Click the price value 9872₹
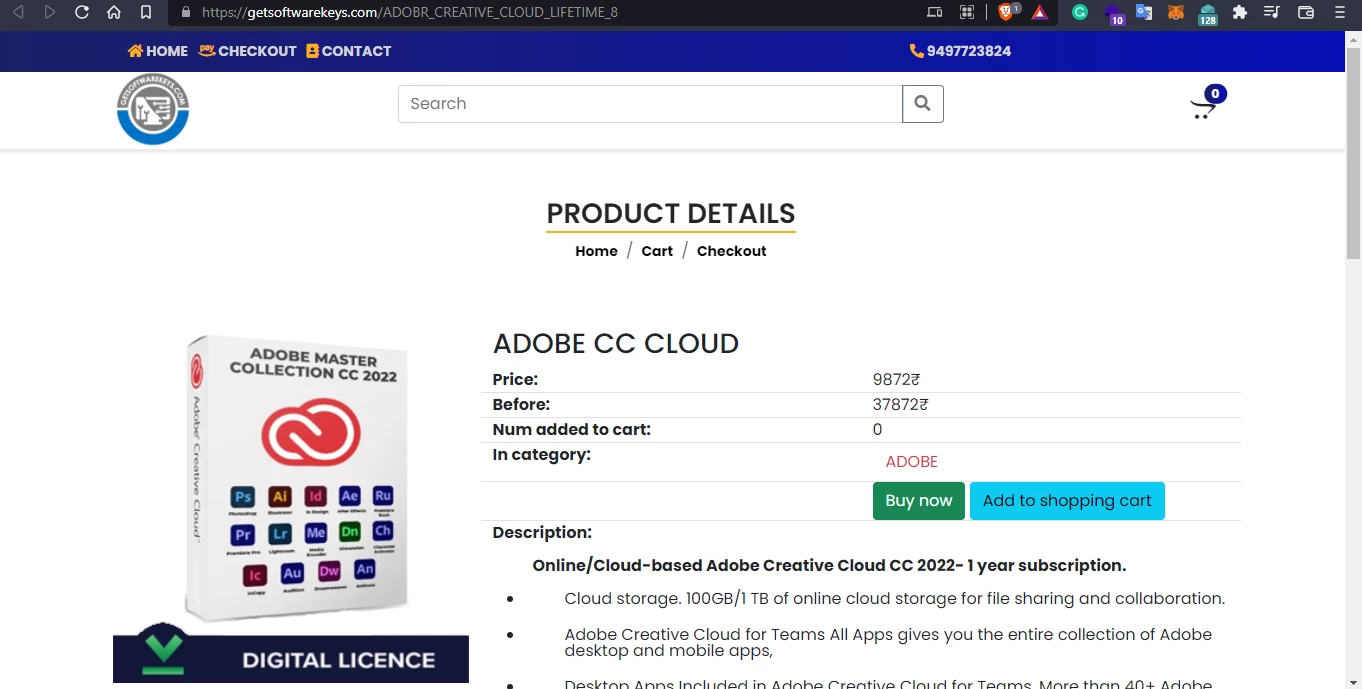 click(x=896, y=380)
